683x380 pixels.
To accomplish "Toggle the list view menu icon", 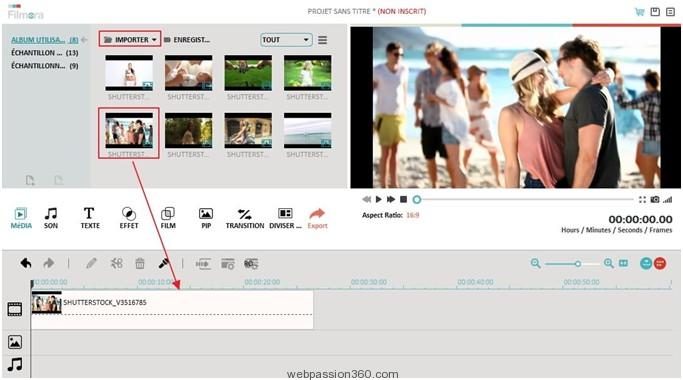I will click(322, 40).
